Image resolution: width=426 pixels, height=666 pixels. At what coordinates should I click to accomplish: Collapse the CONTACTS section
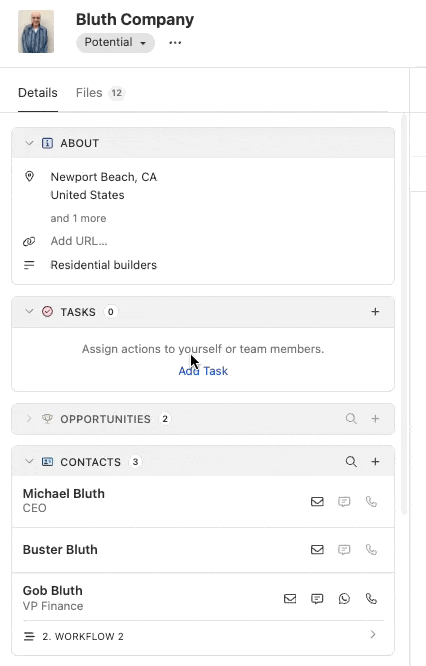[29, 462]
